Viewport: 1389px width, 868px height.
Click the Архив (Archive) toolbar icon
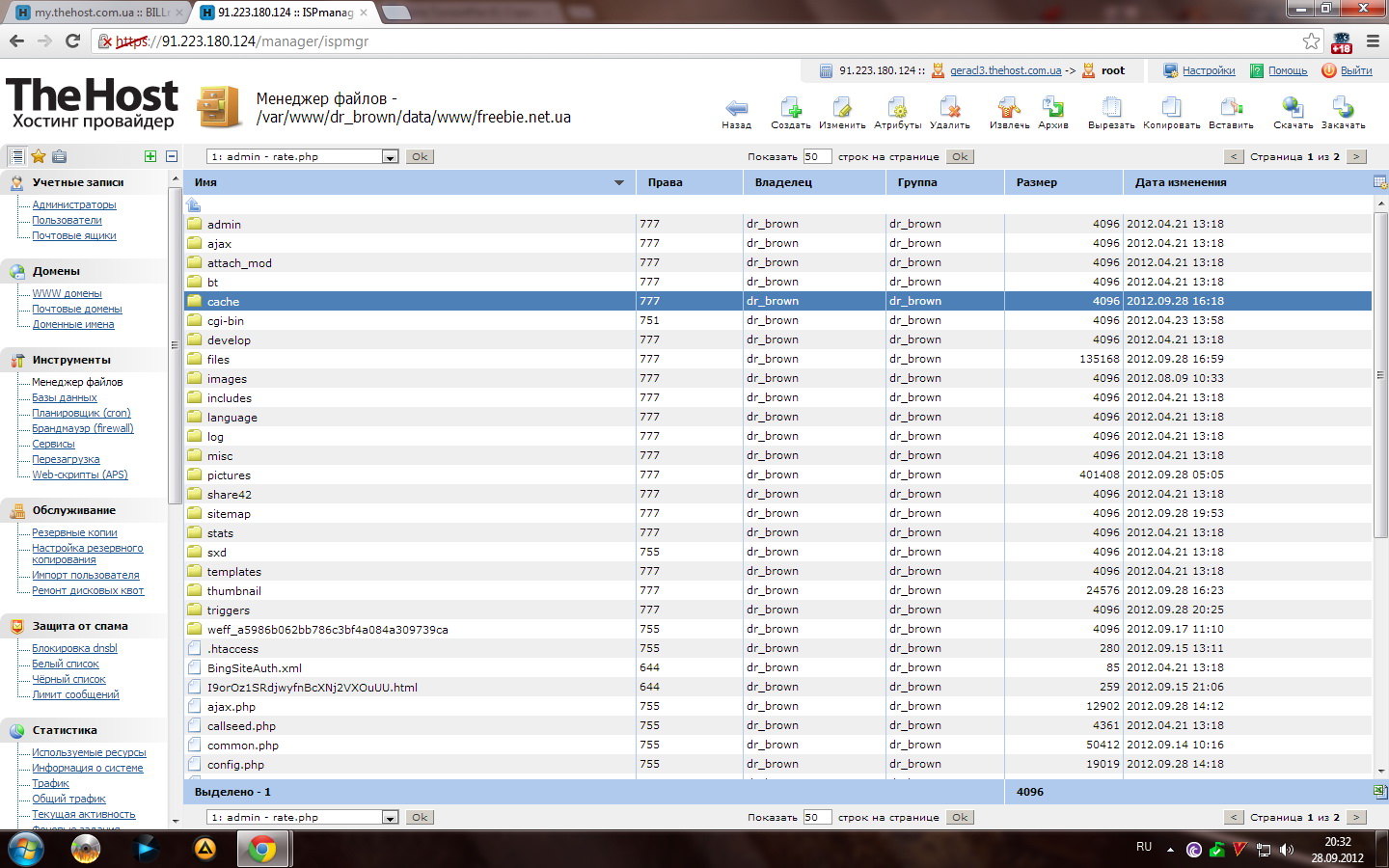[x=1053, y=112]
